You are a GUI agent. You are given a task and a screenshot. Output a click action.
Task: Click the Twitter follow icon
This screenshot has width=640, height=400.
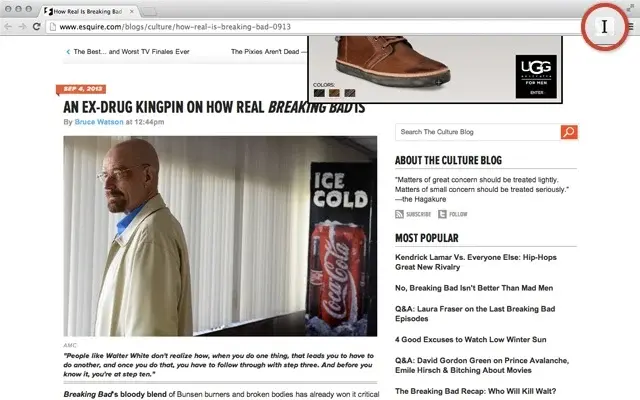[442, 214]
